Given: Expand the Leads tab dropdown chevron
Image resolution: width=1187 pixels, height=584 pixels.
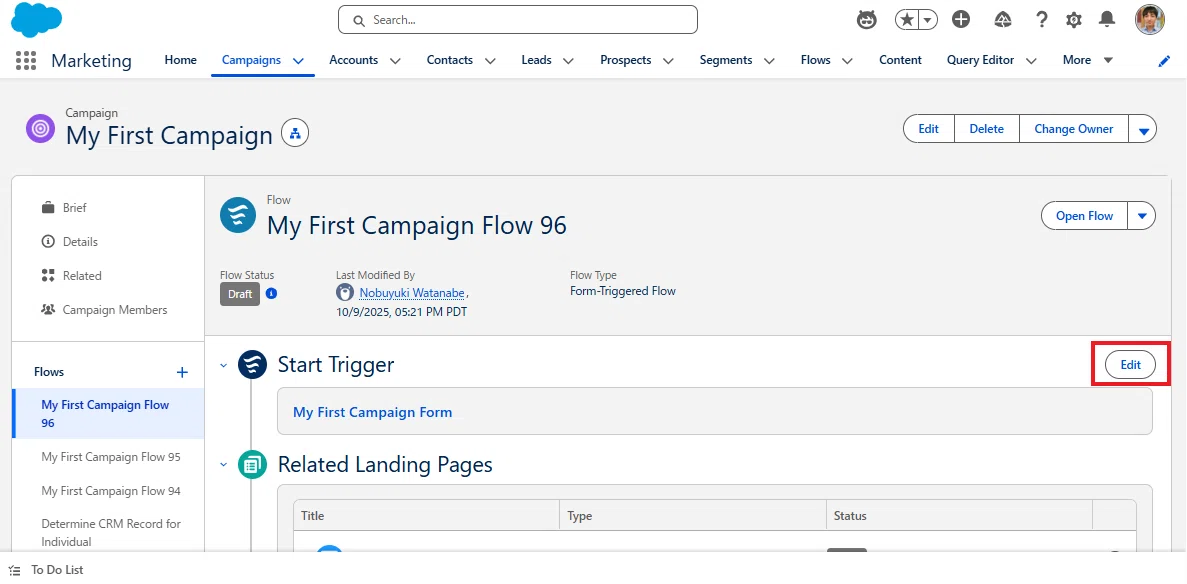Looking at the screenshot, I should (x=569, y=61).
